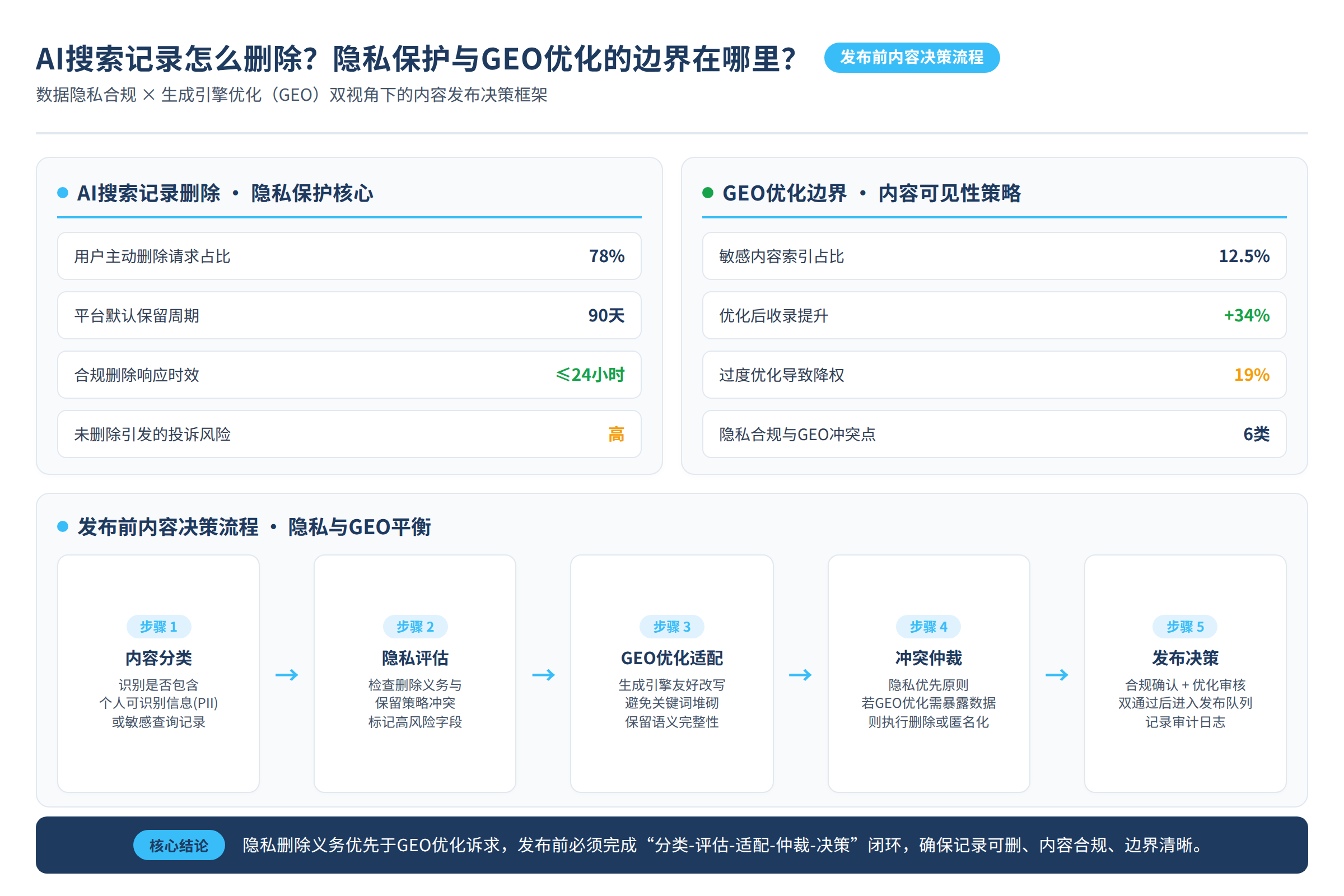Screen dimensions: 1344x896
Task: Click the 发布前内容决策流程 badge beside the title
Action: tap(912, 58)
